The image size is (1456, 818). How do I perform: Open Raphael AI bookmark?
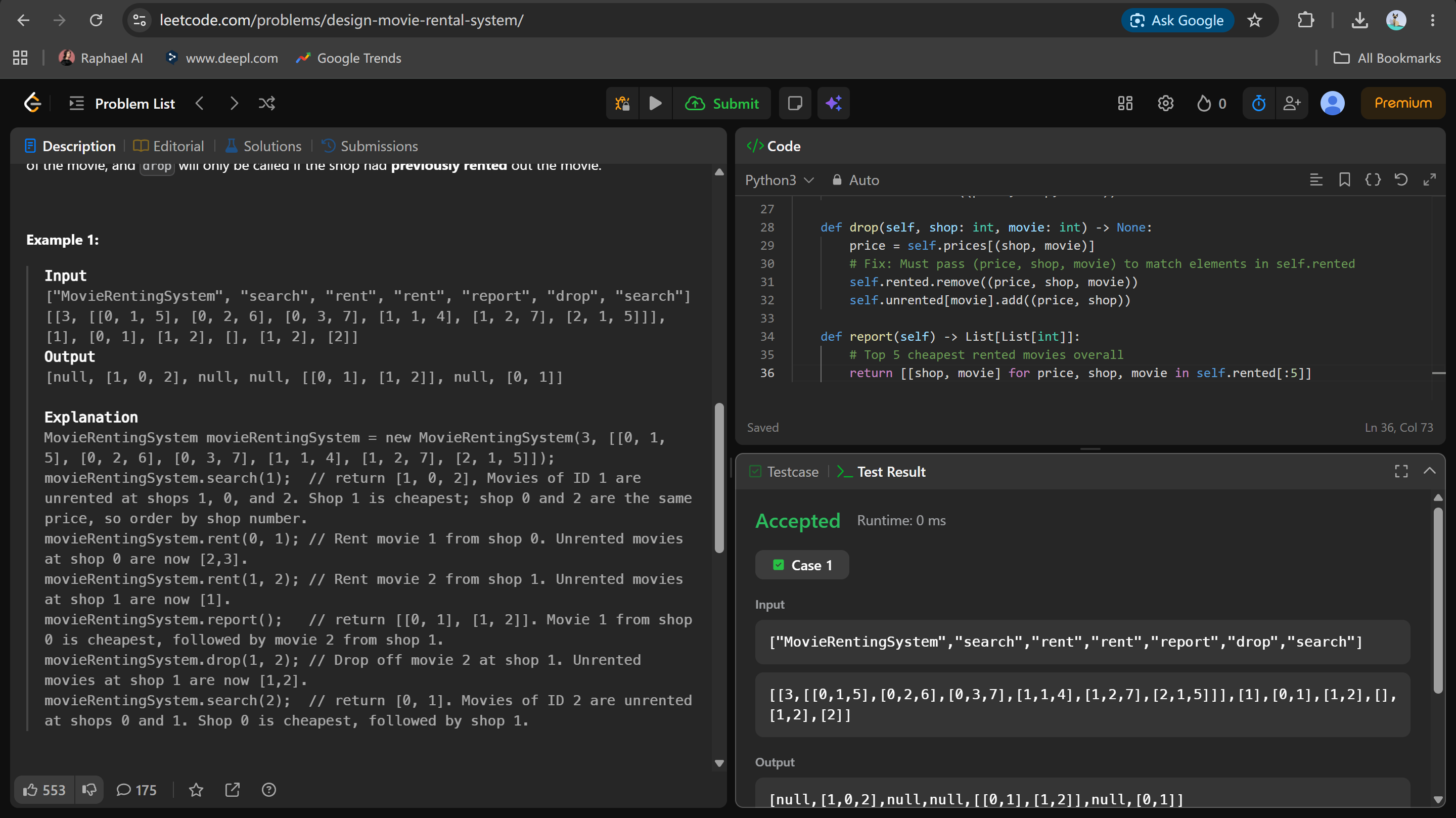pyautogui.click(x=101, y=58)
